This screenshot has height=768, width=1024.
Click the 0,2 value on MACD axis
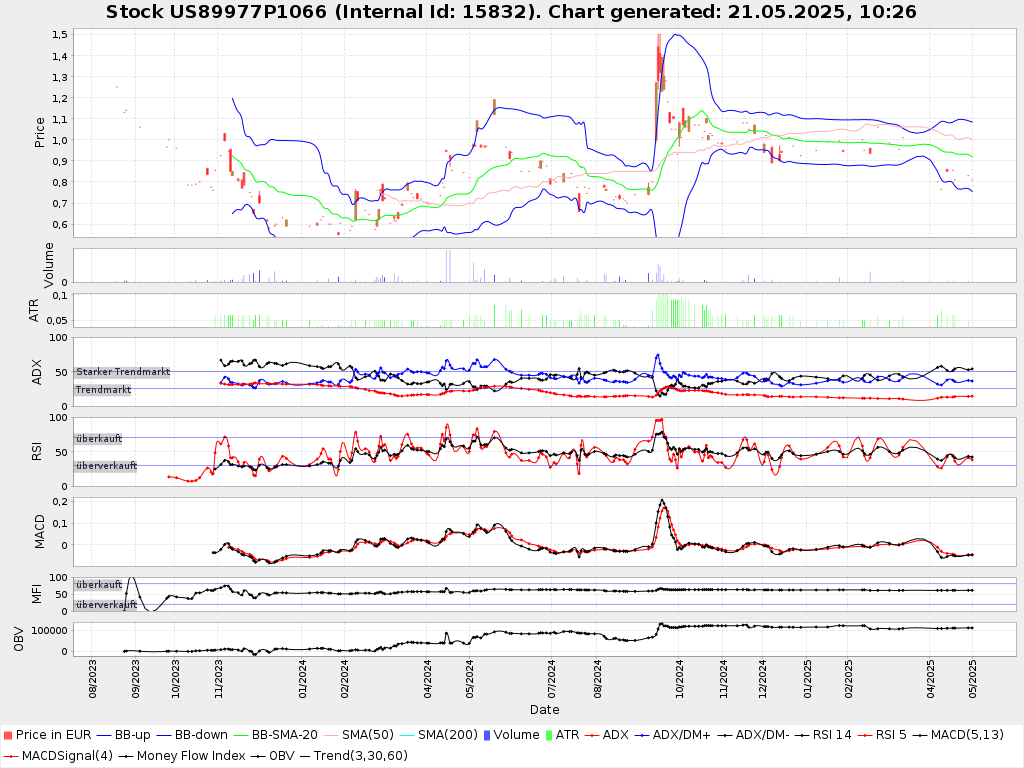click(60, 502)
